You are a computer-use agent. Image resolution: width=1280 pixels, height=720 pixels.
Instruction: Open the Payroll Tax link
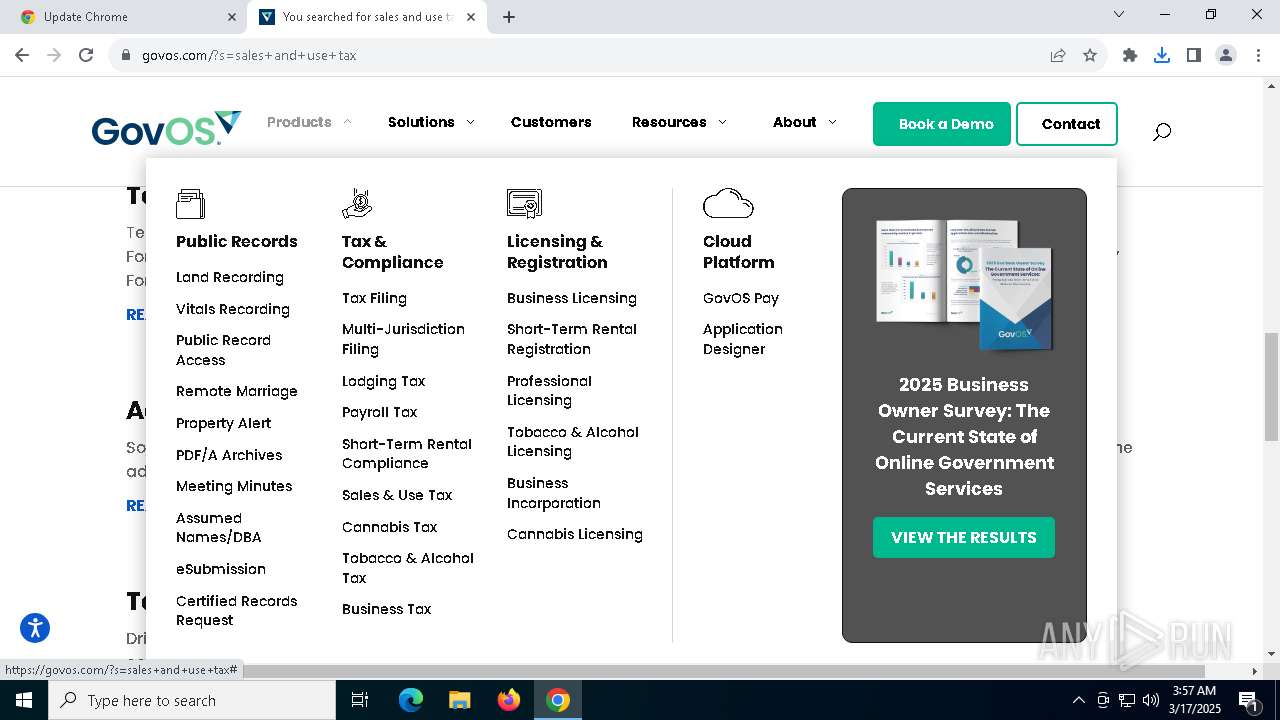click(x=380, y=412)
